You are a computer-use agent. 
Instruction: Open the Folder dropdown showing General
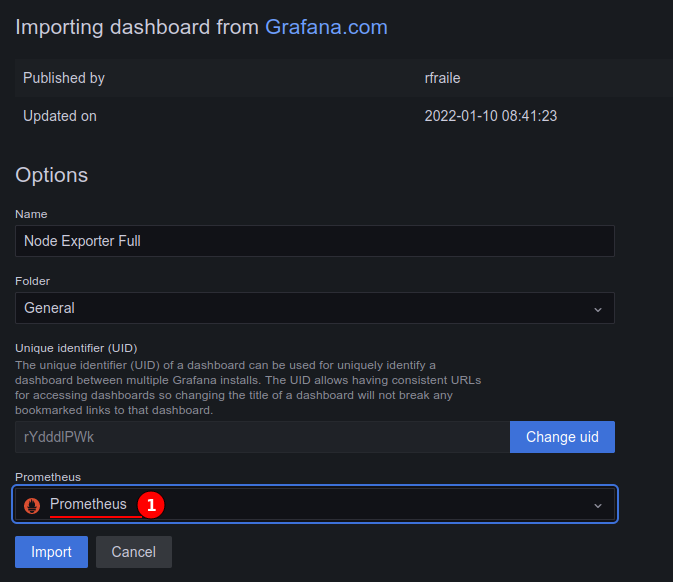point(315,308)
